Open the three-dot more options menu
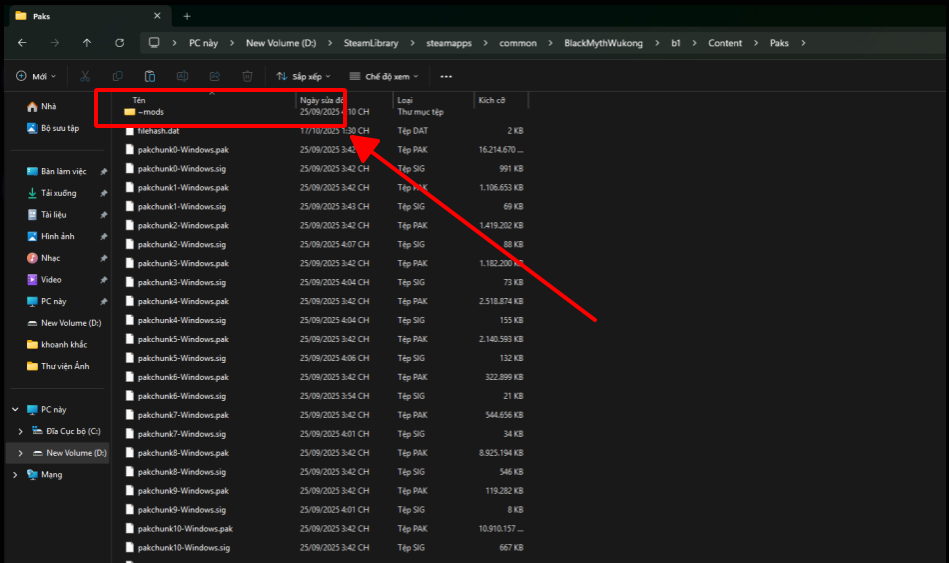Viewport: 949px width, 563px height. pyautogui.click(x=446, y=76)
